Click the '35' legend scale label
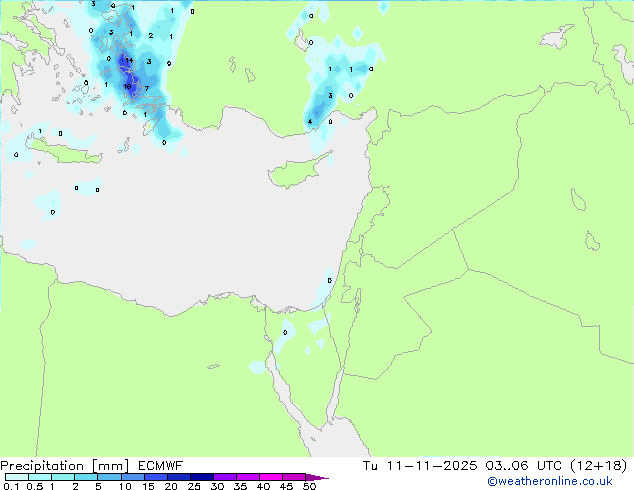Viewport: 634px width, 490px height. pos(240,486)
